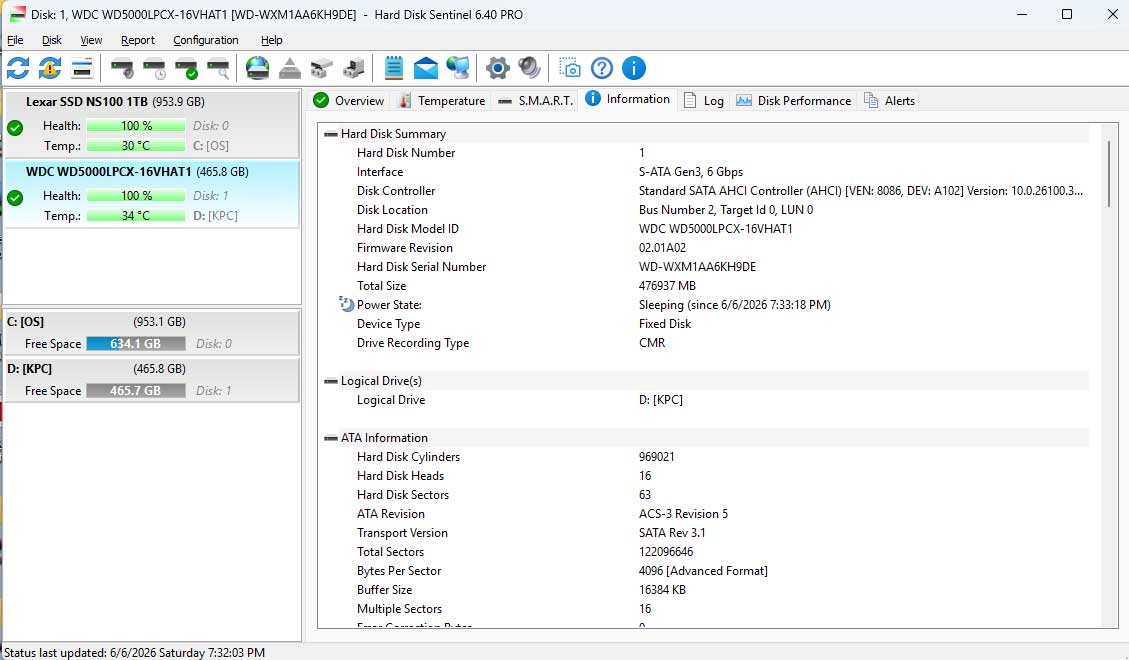Collapse the ATA Information section
The height and width of the screenshot is (660, 1129).
(330, 438)
